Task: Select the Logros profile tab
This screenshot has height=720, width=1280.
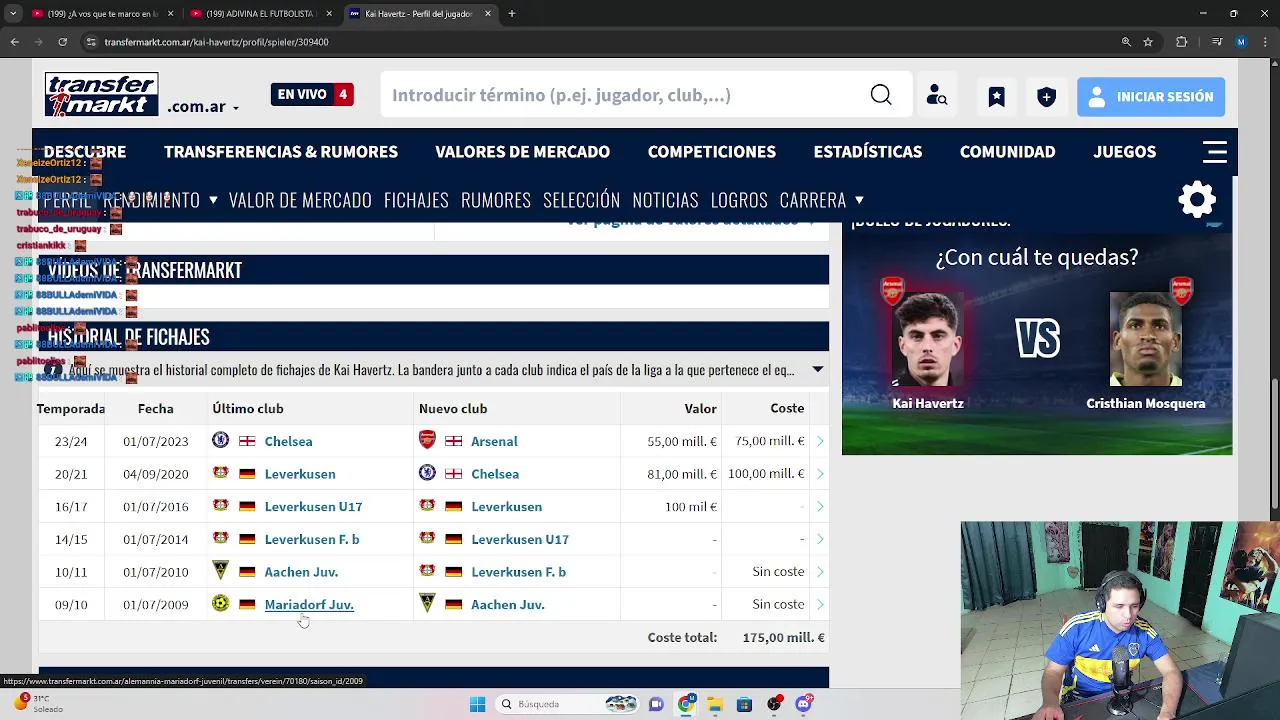Action: point(739,200)
